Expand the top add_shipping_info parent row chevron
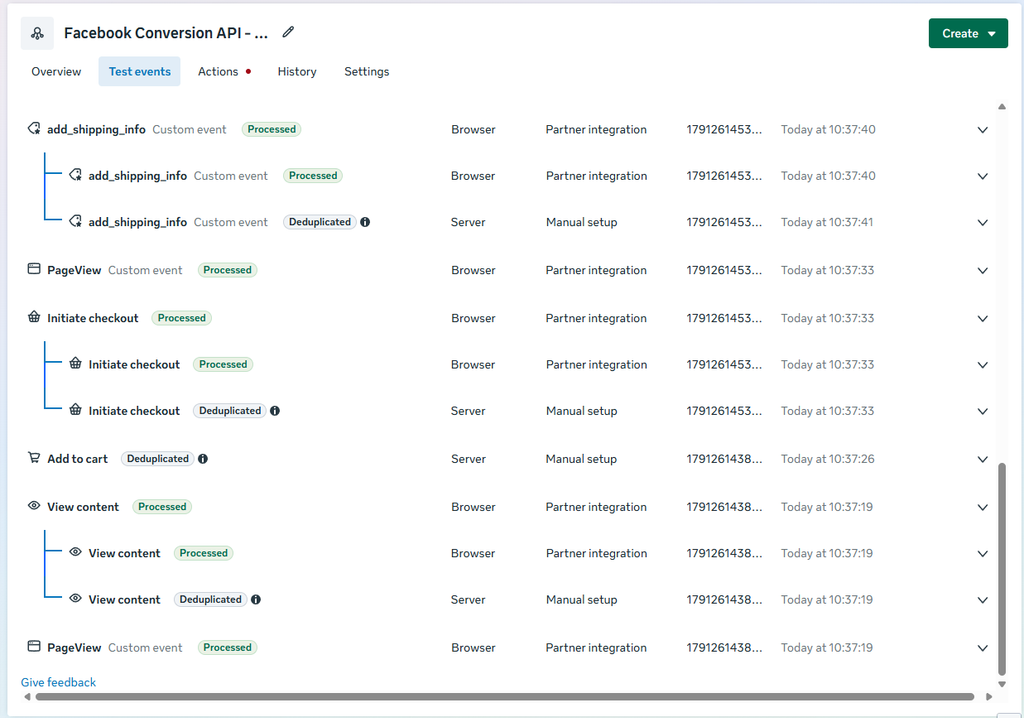This screenshot has height=718, width=1024. click(983, 130)
